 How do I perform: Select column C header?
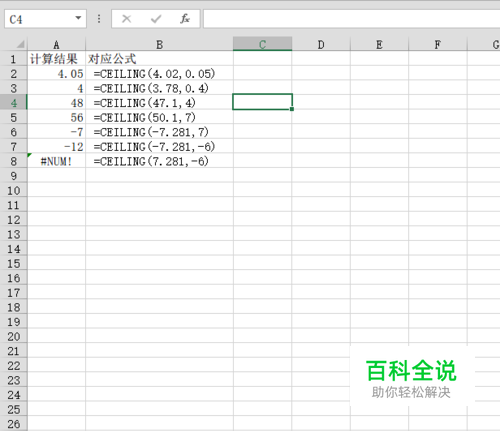click(x=263, y=44)
